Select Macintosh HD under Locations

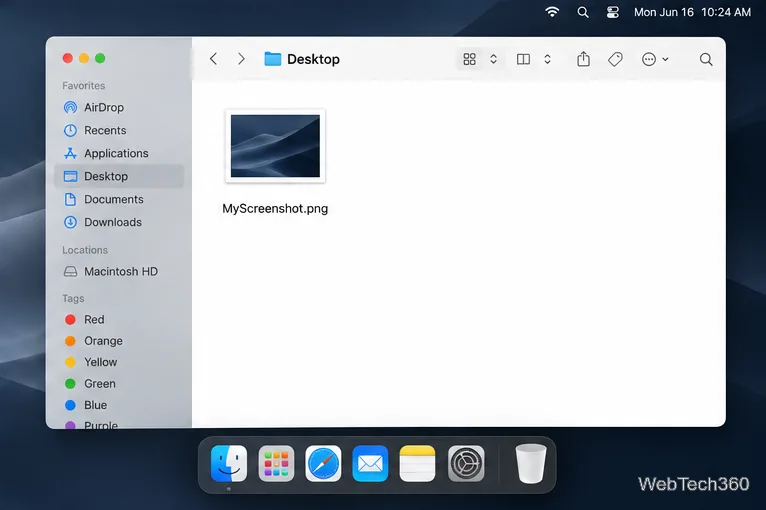pyautogui.click(x=119, y=272)
